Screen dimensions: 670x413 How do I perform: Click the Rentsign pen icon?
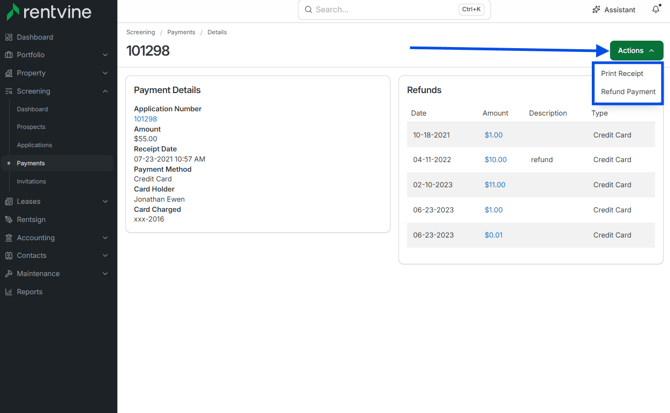tap(9, 220)
